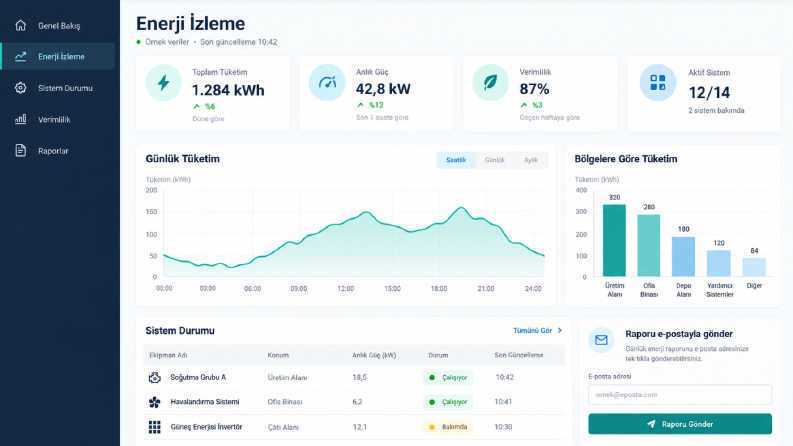The image size is (793, 446).
Task: Focus the E-posta adresi input field
Action: [x=680, y=394]
